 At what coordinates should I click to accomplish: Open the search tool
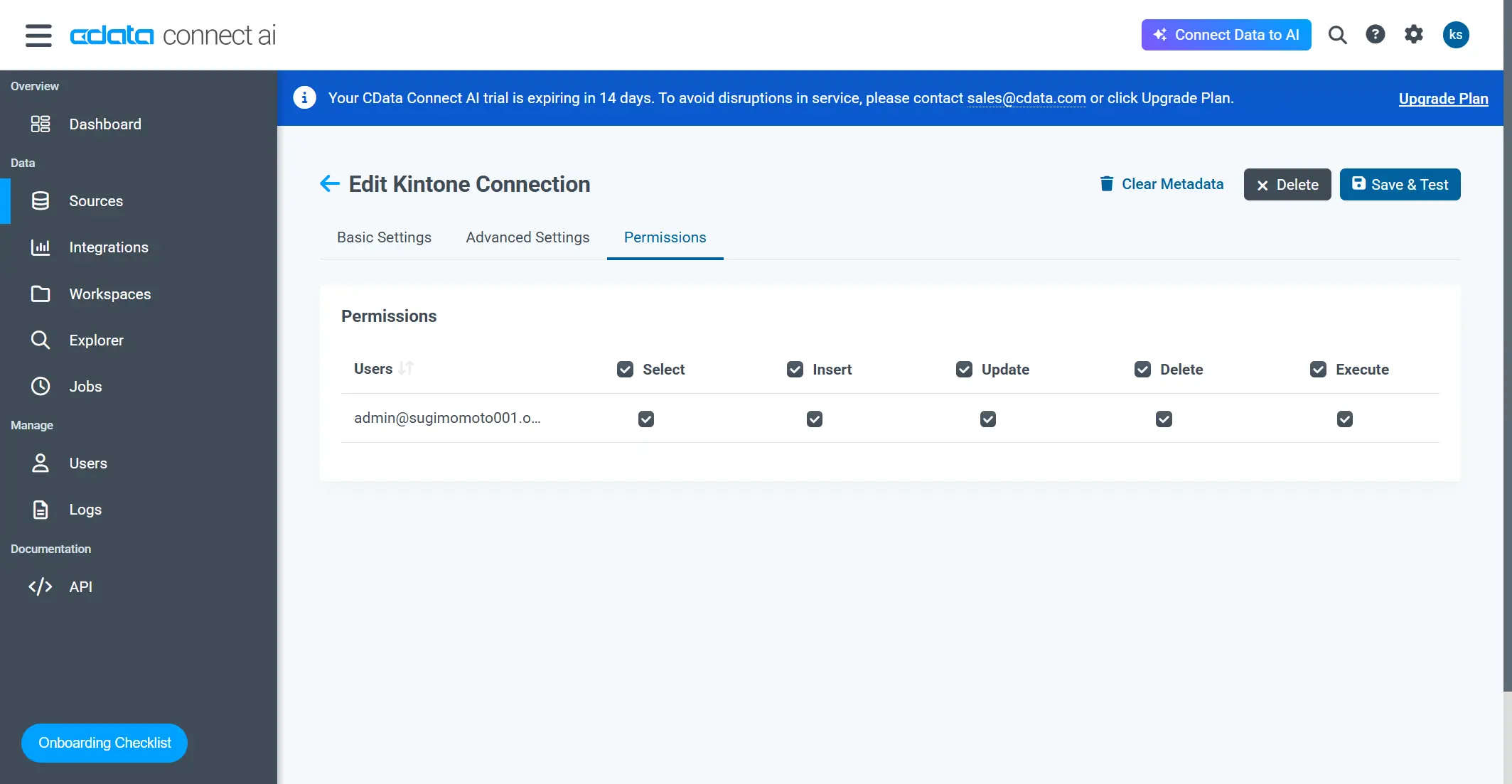1337,34
